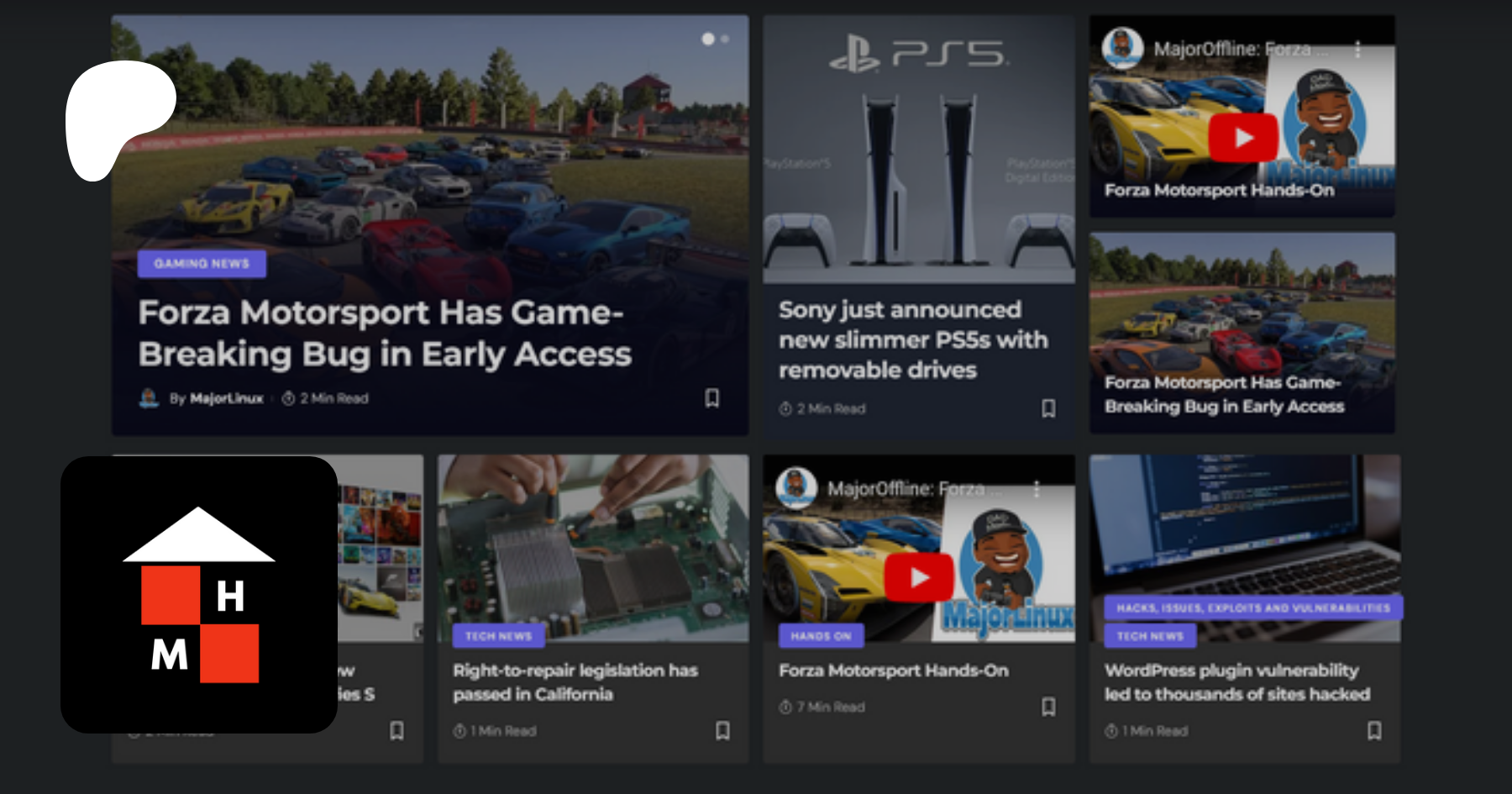Bookmark the Sony slimmer PS5s article
1512x794 pixels.
tap(1048, 408)
